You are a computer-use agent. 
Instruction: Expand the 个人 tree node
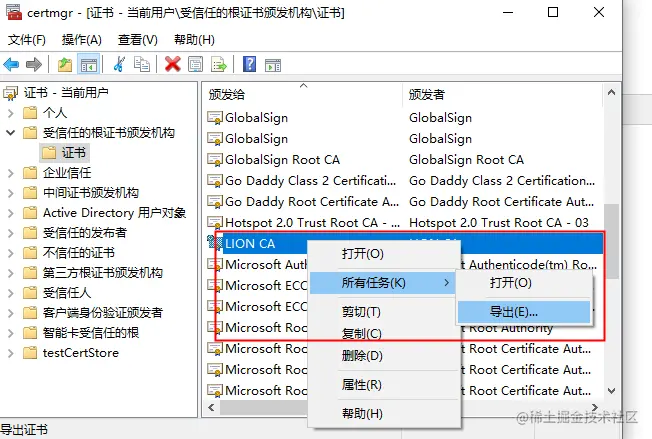point(11,113)
